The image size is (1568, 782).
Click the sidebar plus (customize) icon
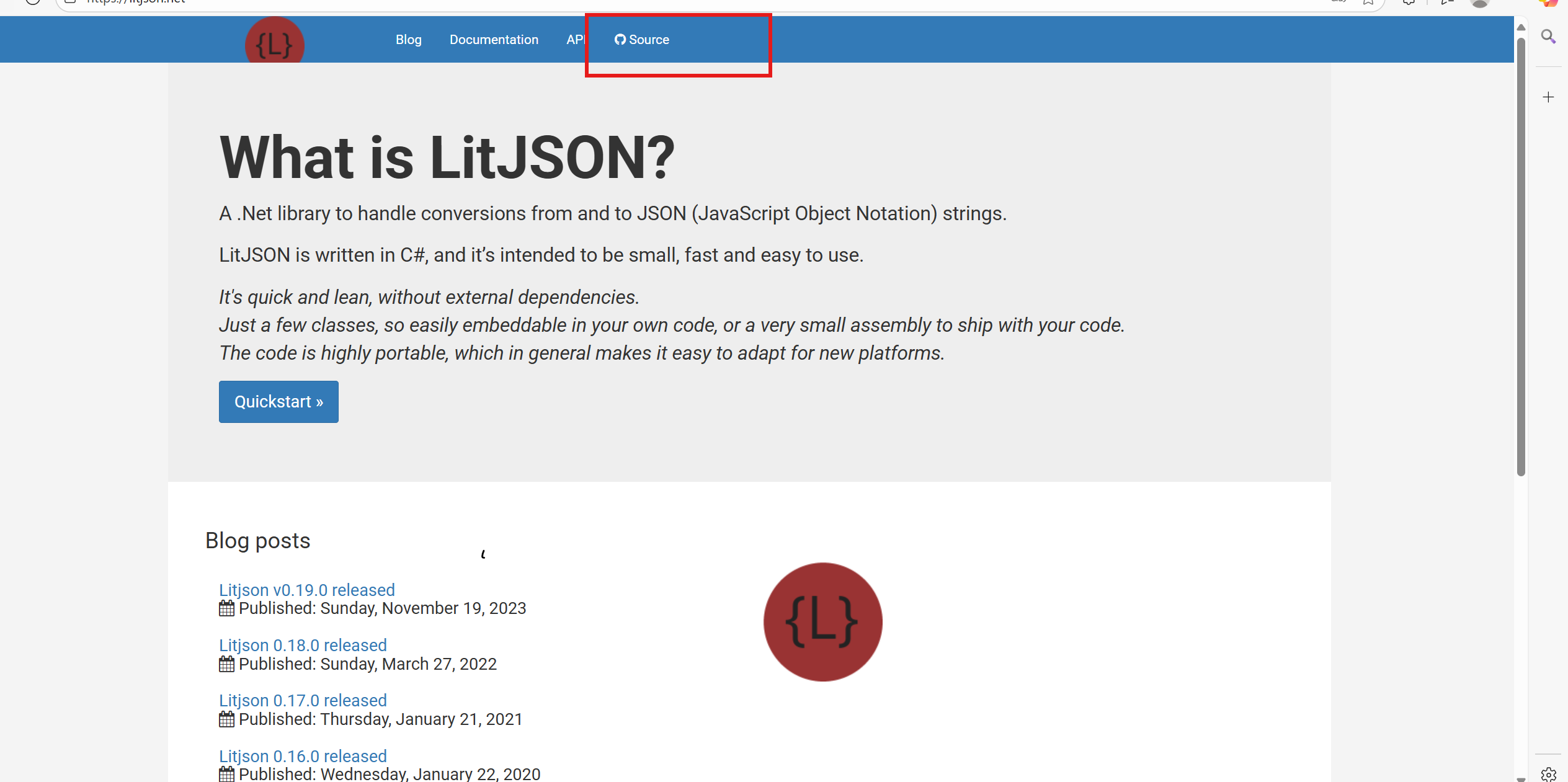(1548, 97)
